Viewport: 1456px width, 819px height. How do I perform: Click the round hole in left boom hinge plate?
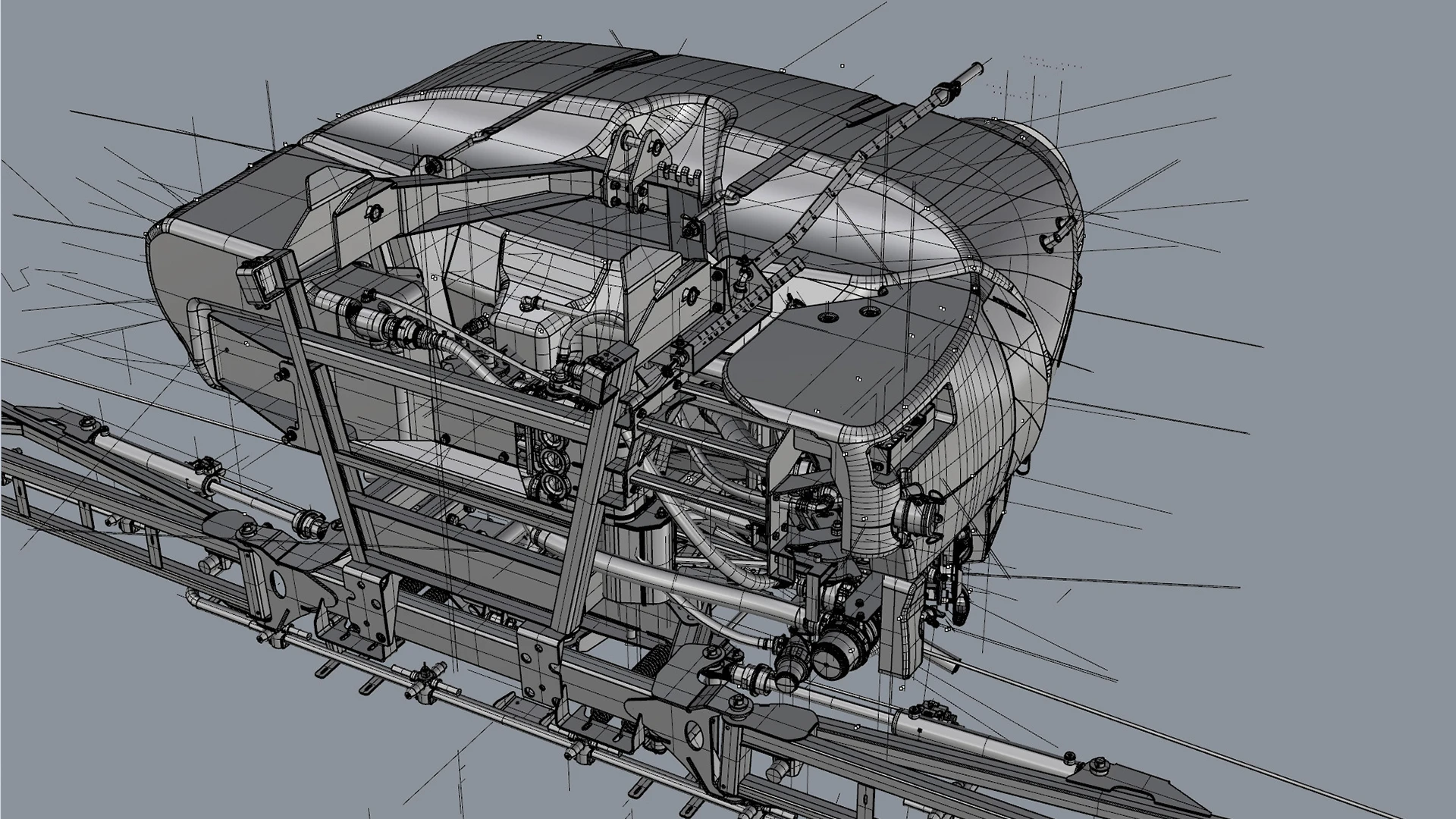tap(278, 585)
